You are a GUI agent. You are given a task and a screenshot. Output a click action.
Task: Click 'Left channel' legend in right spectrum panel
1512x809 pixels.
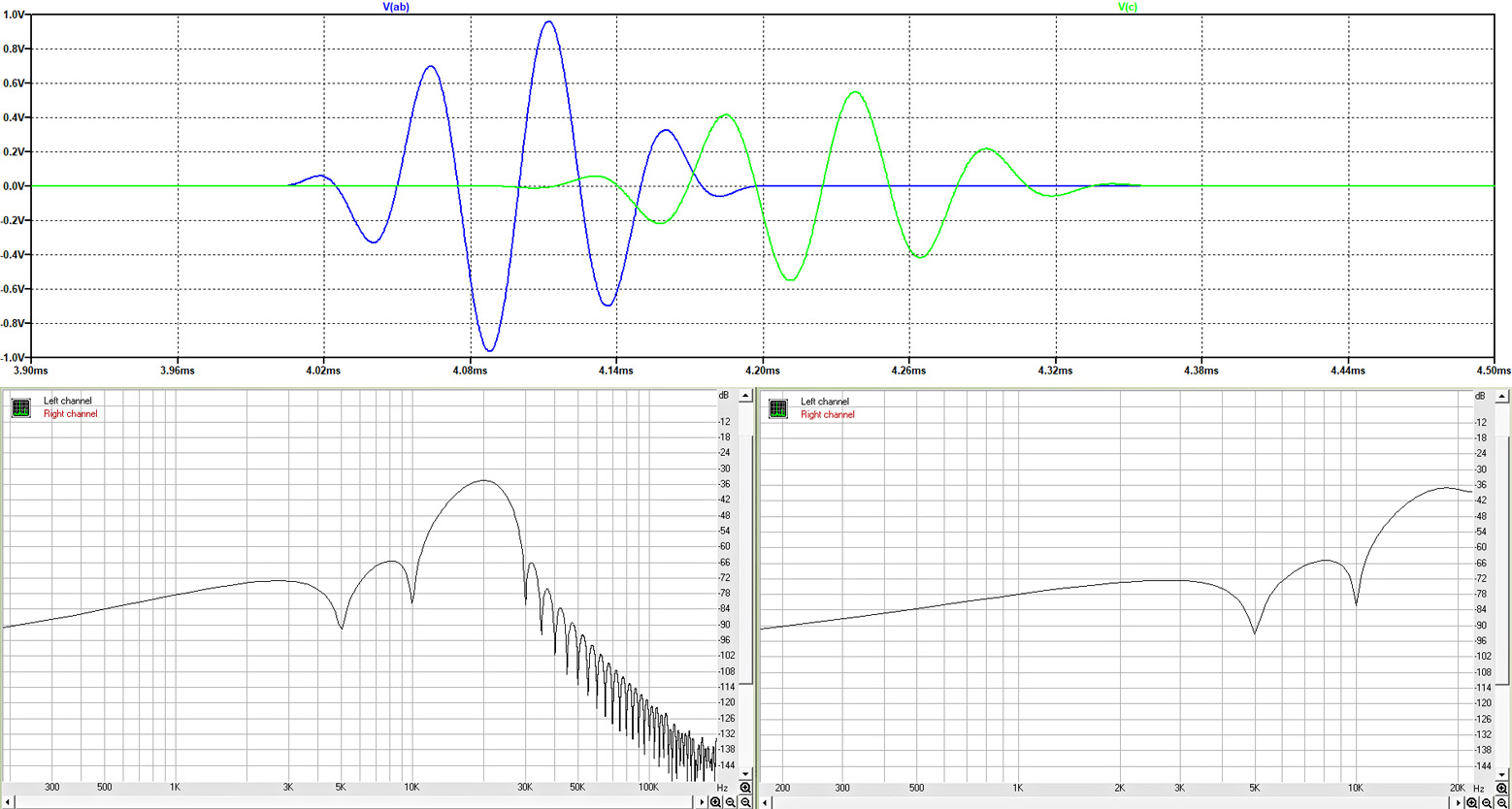coord(825,402)
